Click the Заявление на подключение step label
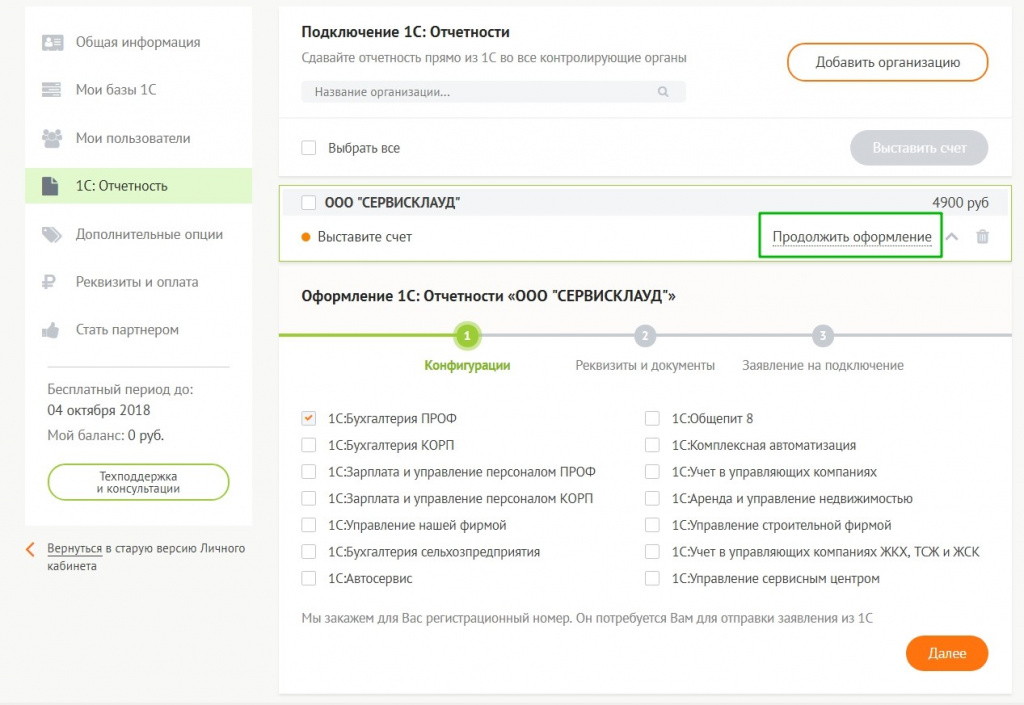The image size is (1024, 705). point(823,366)
